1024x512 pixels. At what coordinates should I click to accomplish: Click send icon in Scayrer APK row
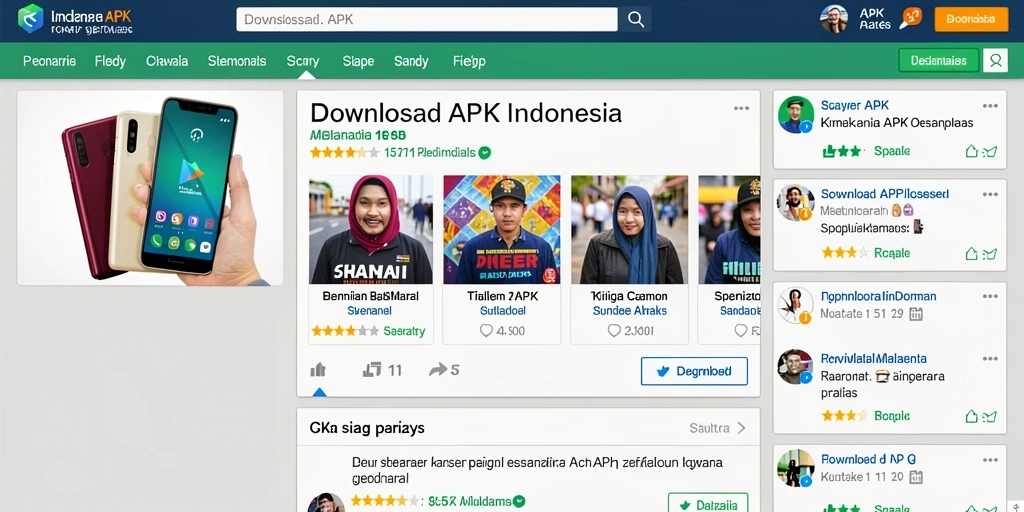click(x=990, y=152)
